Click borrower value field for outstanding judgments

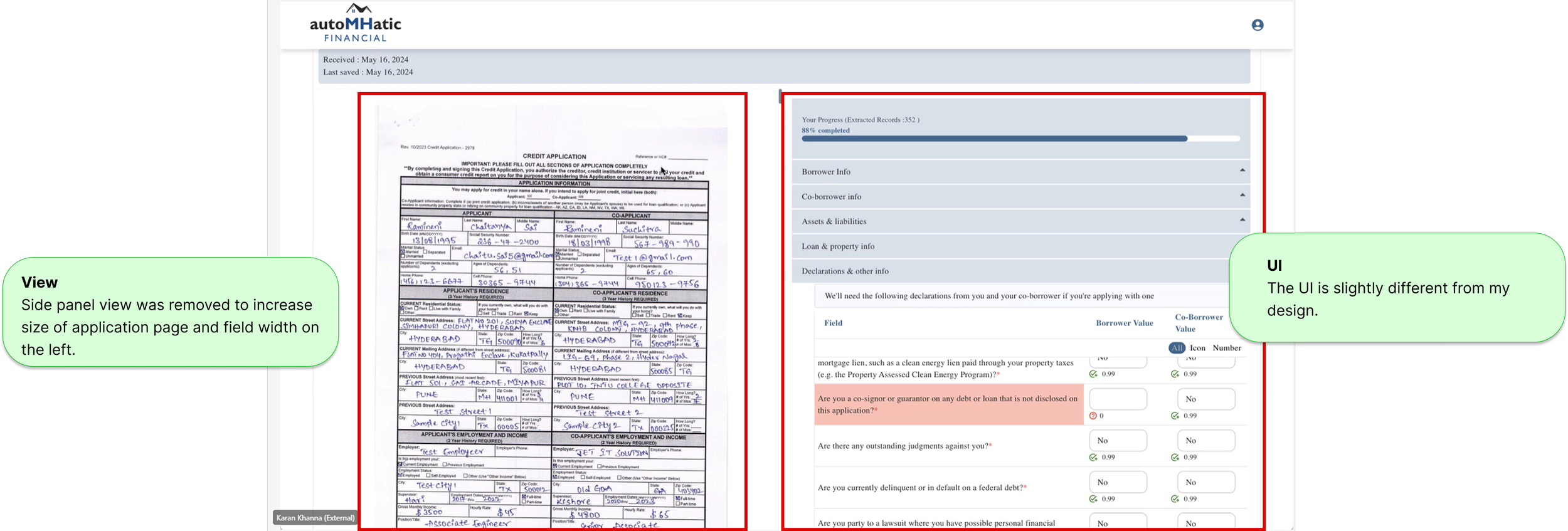pyautogui.click(x=1118, y=441)
